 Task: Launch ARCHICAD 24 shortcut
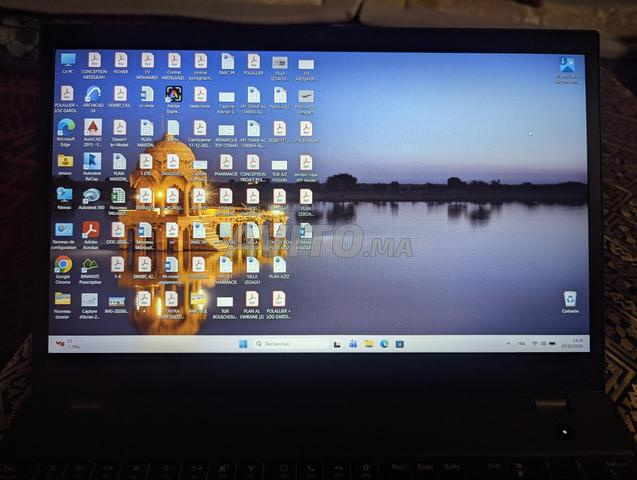click(93, 99)
